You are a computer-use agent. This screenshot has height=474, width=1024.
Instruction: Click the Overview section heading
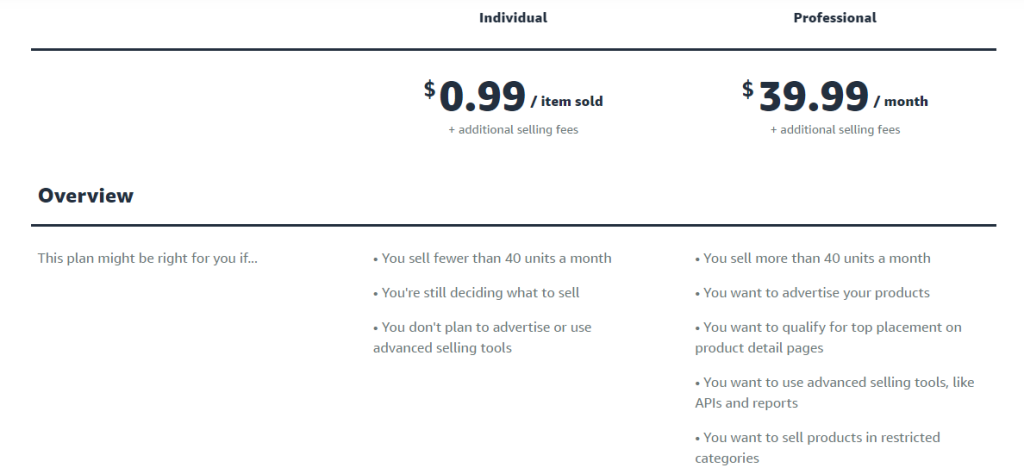86,196
